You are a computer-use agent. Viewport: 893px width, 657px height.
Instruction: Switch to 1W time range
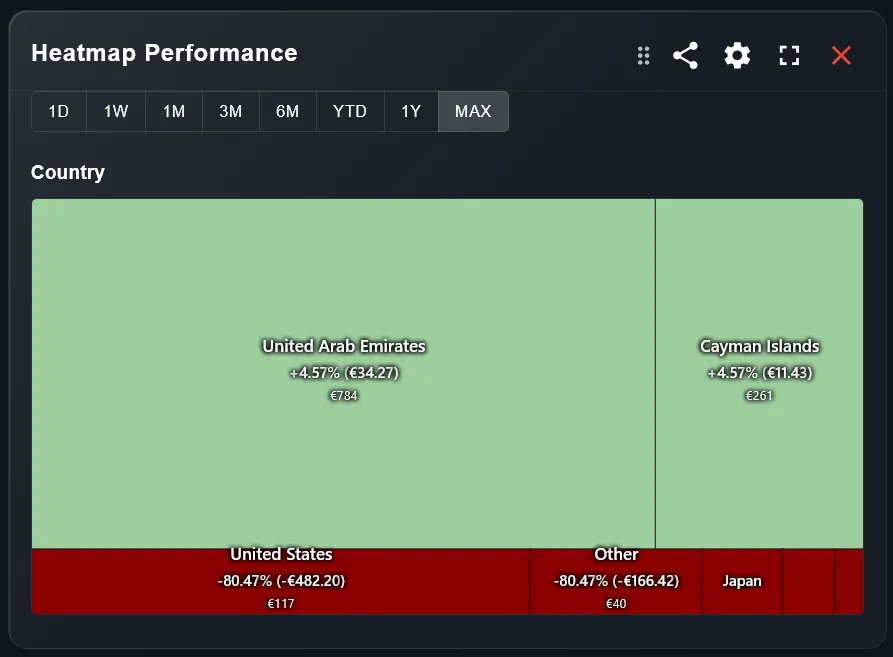click(x=116, y=112)
